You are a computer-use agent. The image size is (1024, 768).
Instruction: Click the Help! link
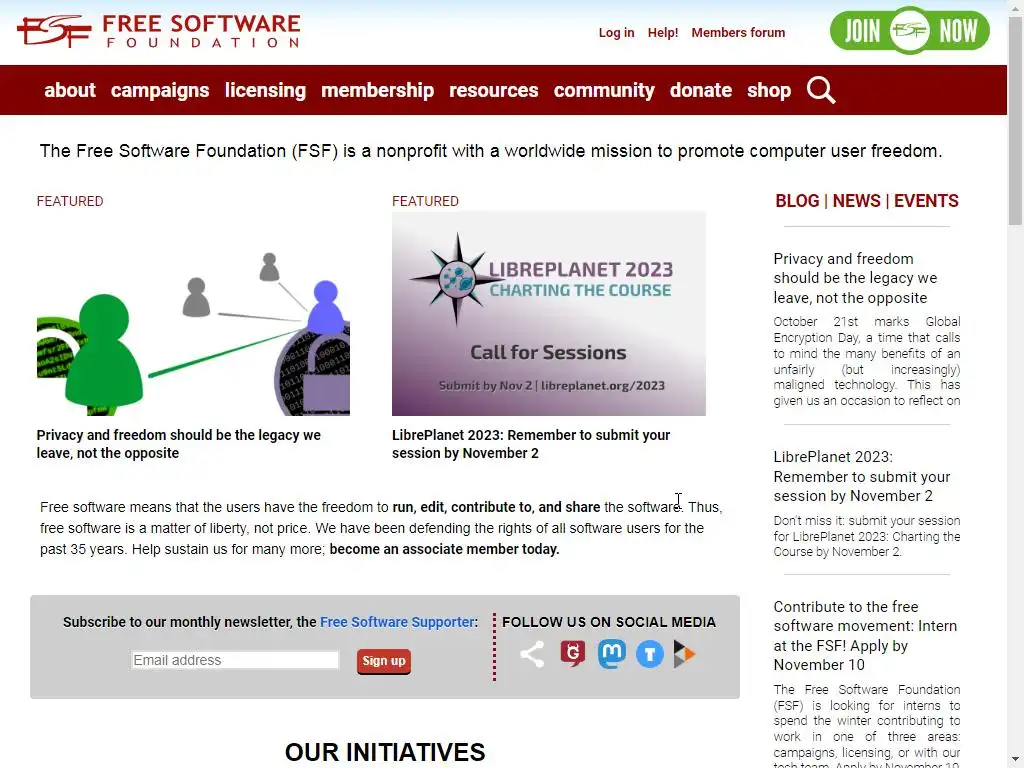tap(663, 33)
